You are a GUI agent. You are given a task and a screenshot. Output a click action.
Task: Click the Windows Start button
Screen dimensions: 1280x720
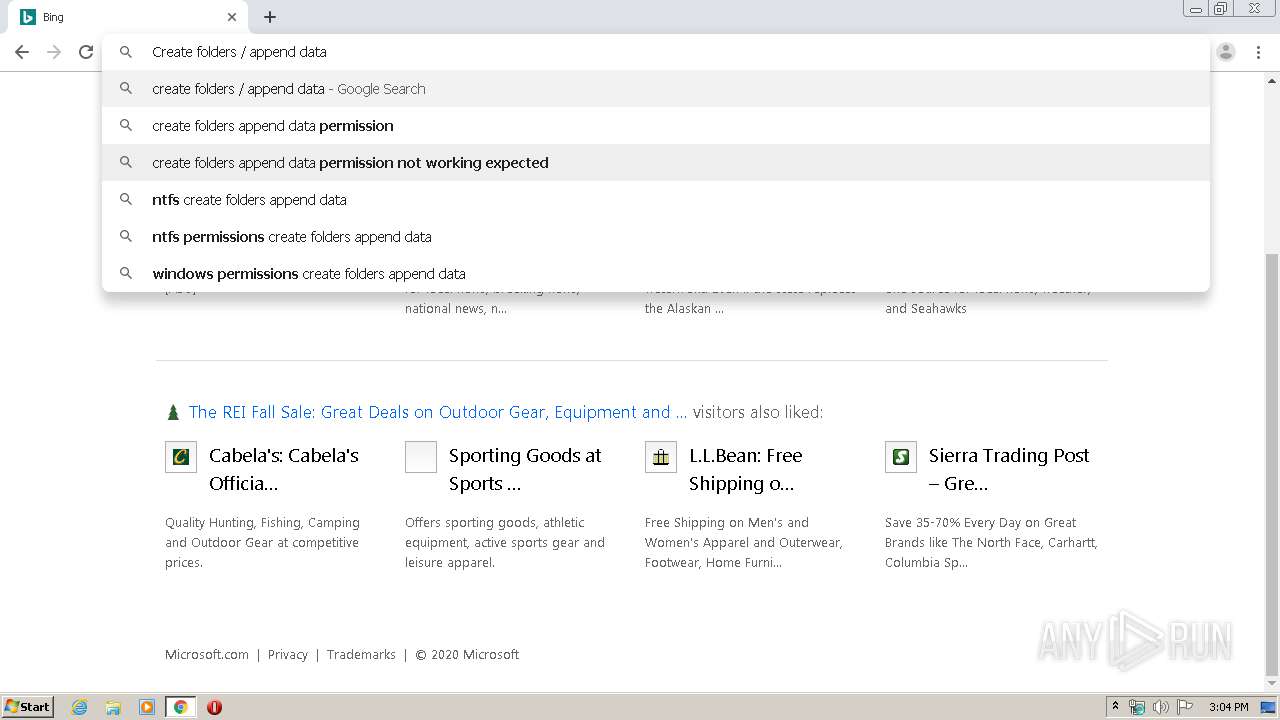click(28, 707)
